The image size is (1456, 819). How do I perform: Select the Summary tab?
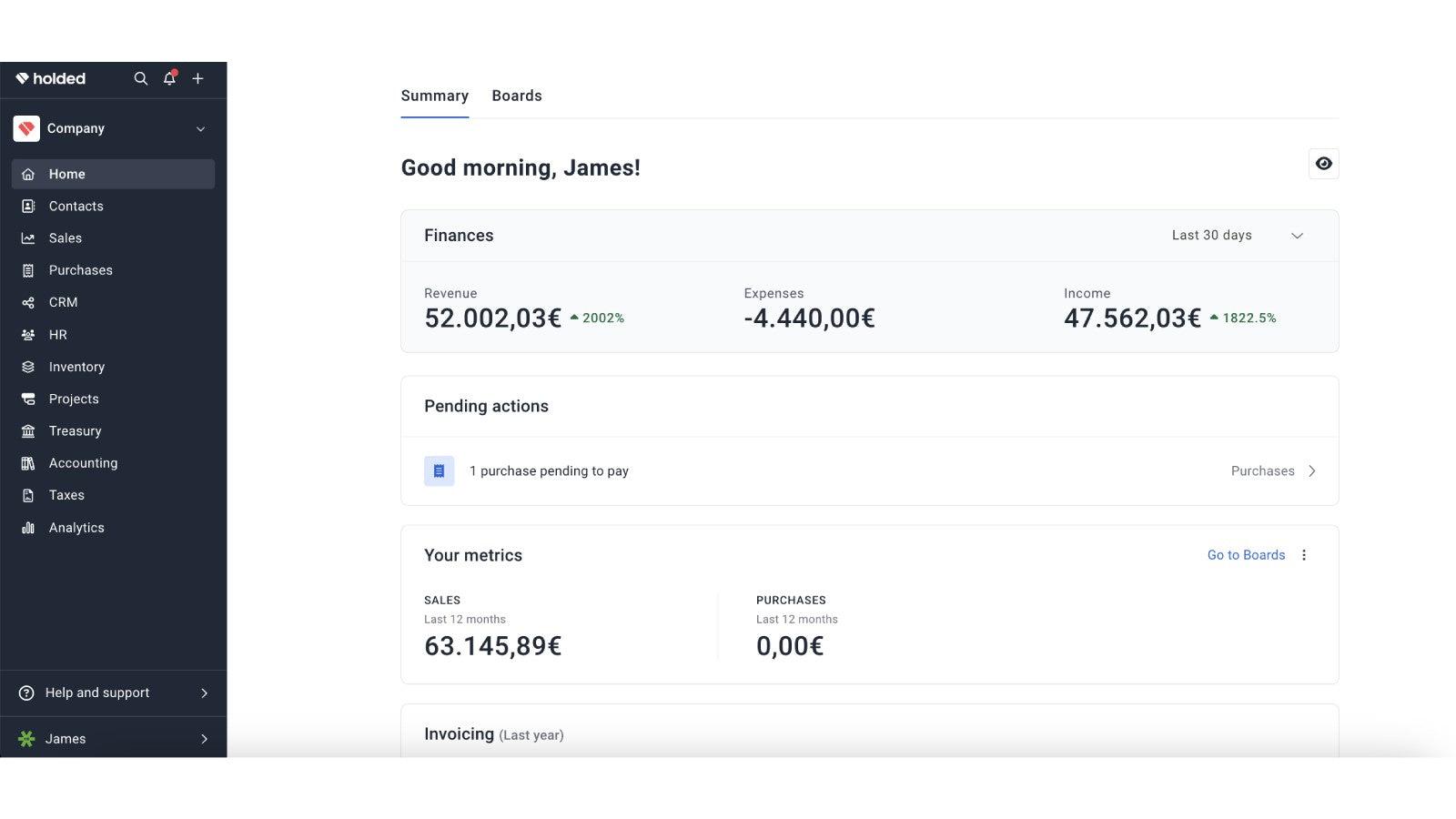coord(434,96)
